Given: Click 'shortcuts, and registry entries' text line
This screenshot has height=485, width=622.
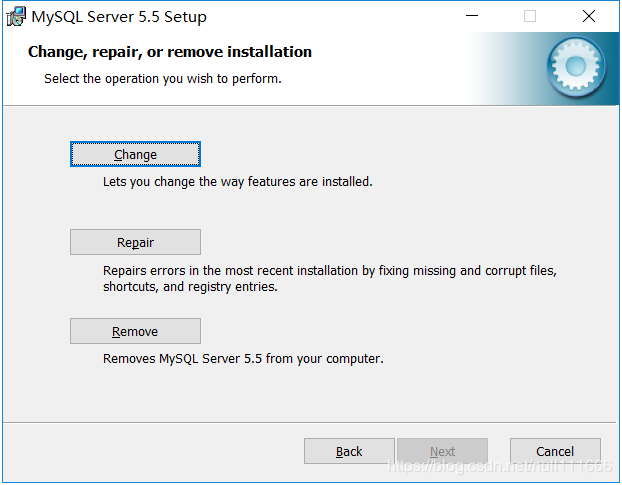Looking at the screenshot, I should [x=190, y=287].
